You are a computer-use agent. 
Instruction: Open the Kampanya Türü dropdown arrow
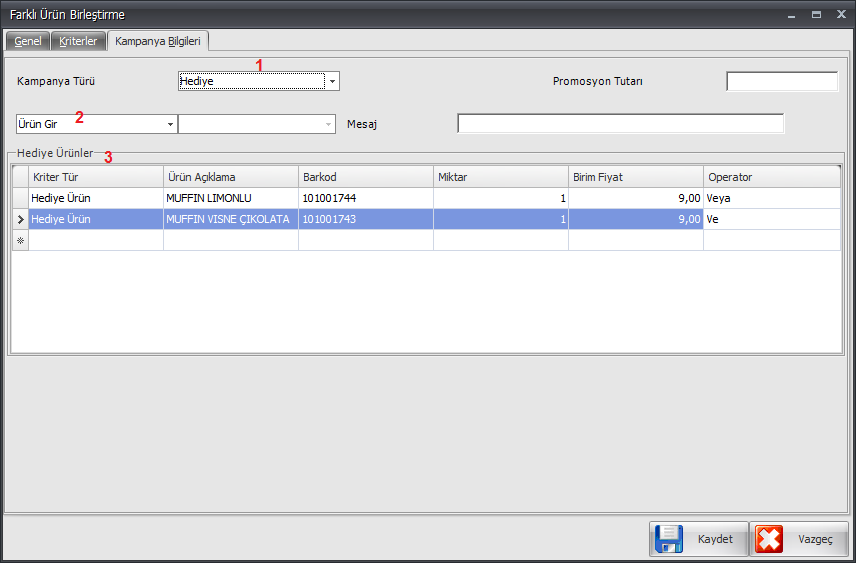pyautogui.click(x=332, y=82)
